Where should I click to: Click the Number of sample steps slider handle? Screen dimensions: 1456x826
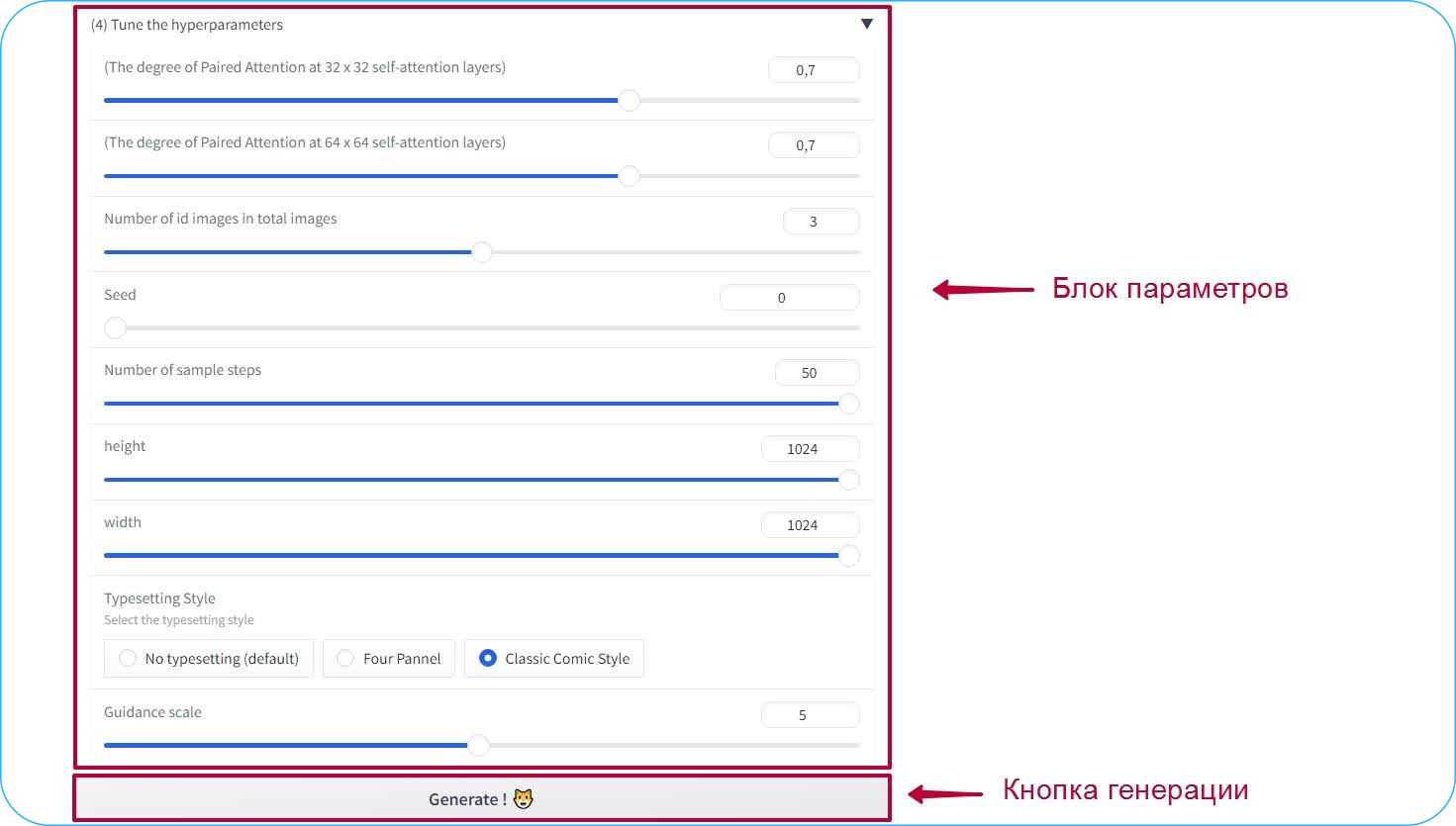pyautogui.click(x=848, y=404)
